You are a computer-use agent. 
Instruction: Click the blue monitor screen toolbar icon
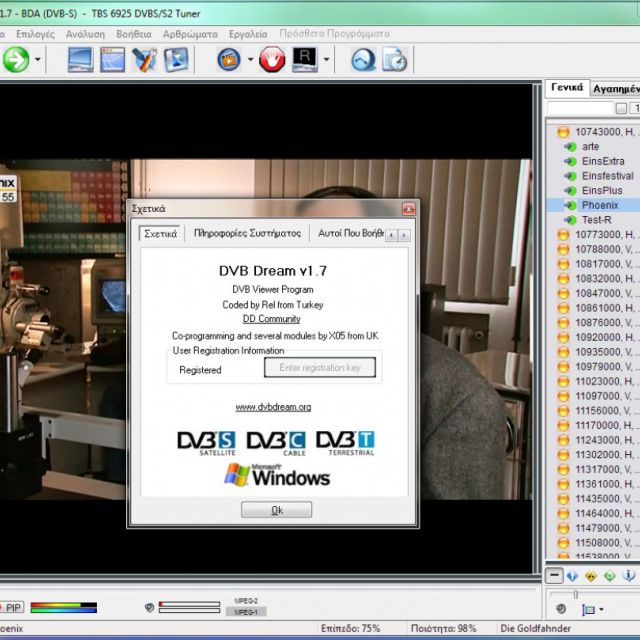pyautogui.click(x=80, y=60)
